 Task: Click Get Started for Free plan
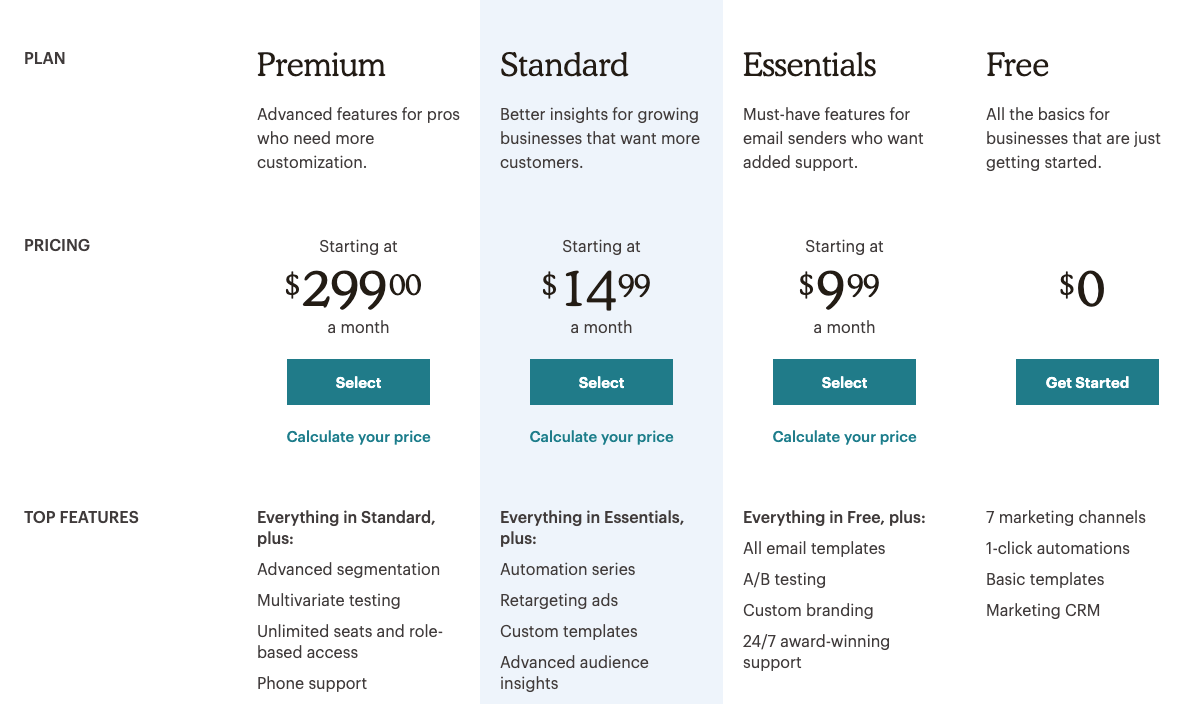(x=1087, y=382)
